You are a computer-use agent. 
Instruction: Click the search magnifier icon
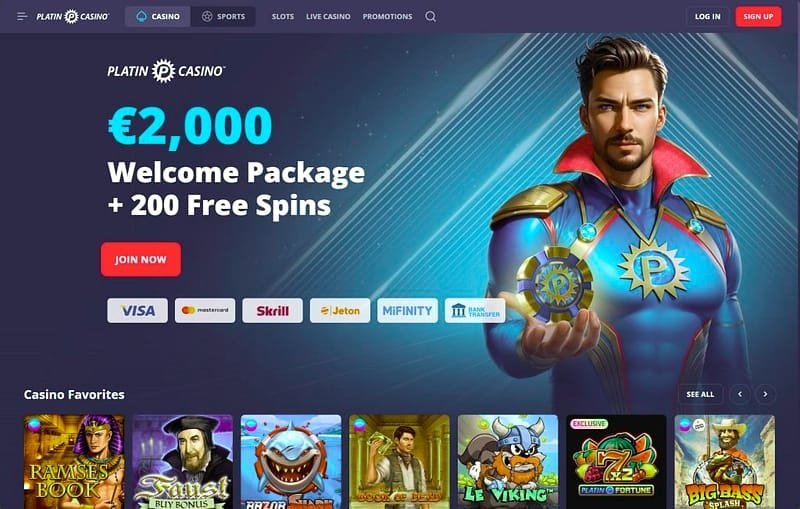(x=431, y=16)
